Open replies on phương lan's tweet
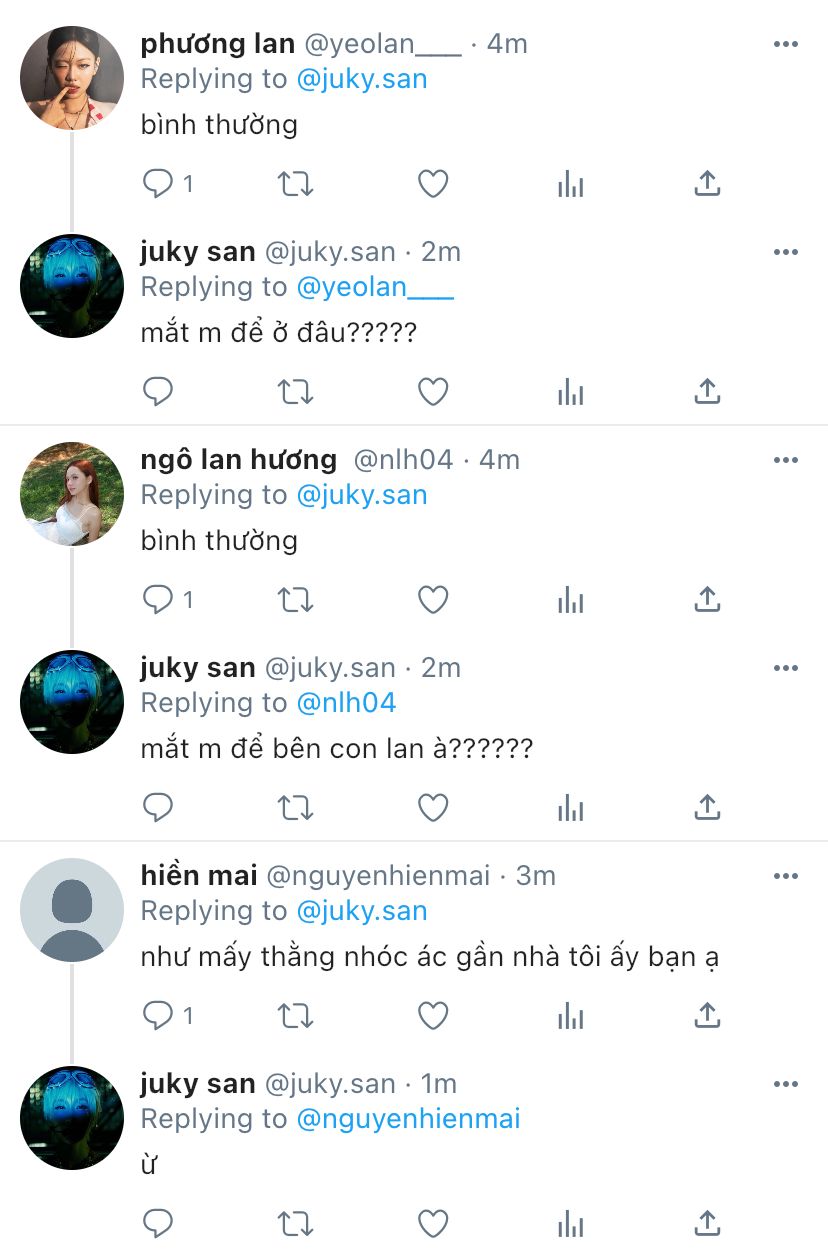Image resolution: width=828 pixels, height=1256 pixels. [x=168, y=184]
